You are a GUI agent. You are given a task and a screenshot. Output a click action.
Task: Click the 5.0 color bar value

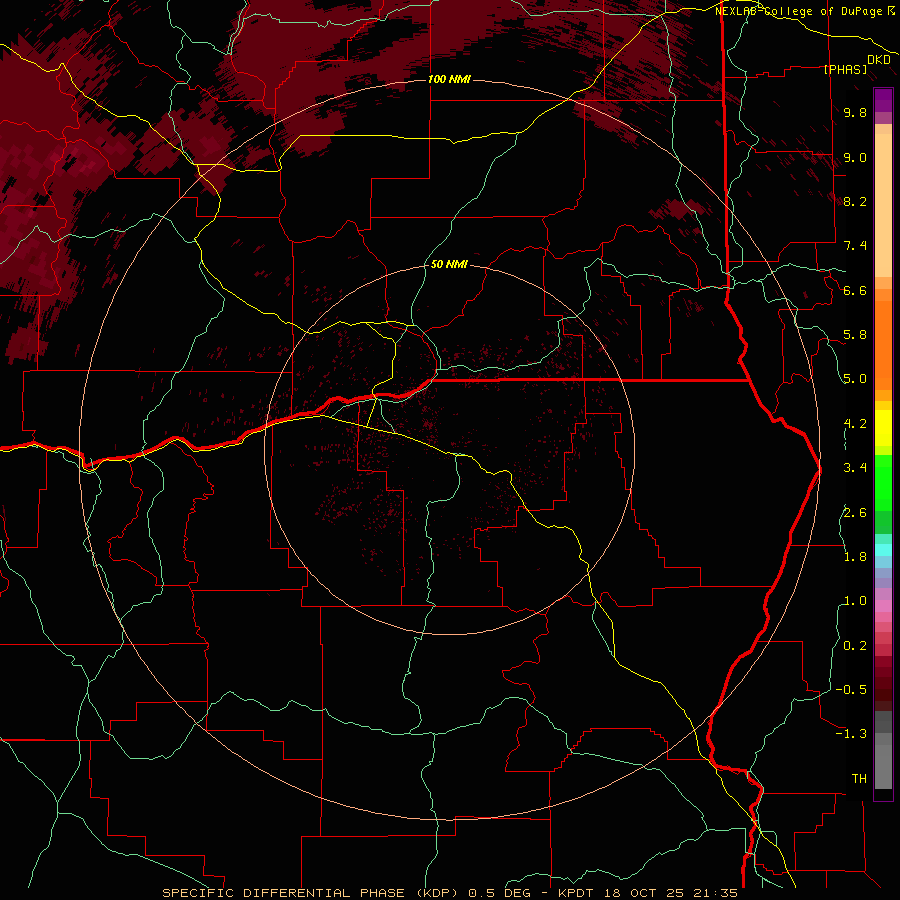pyautogui.click(x=855, y=379)
